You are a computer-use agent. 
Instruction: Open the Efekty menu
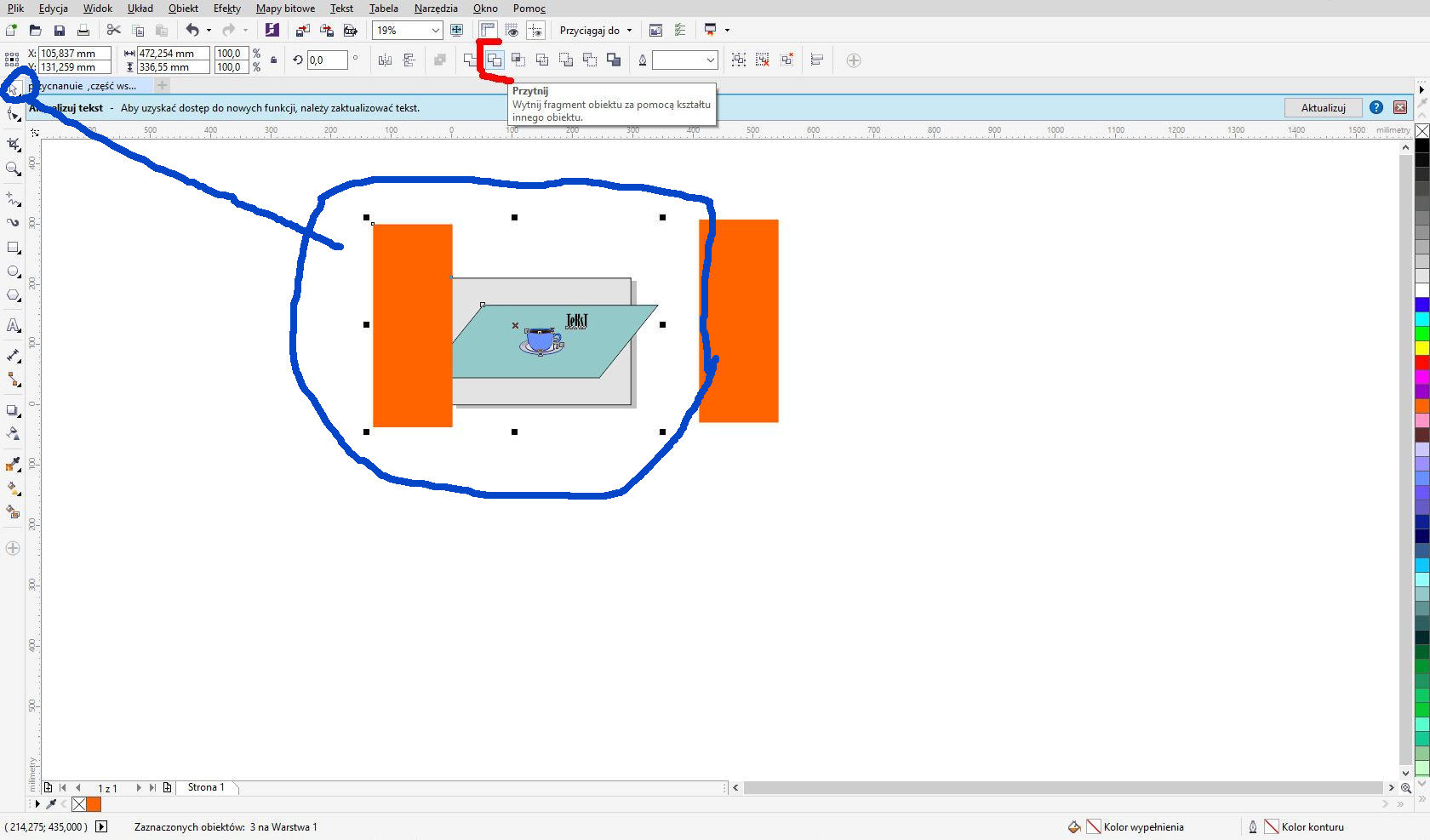point(226,9)
